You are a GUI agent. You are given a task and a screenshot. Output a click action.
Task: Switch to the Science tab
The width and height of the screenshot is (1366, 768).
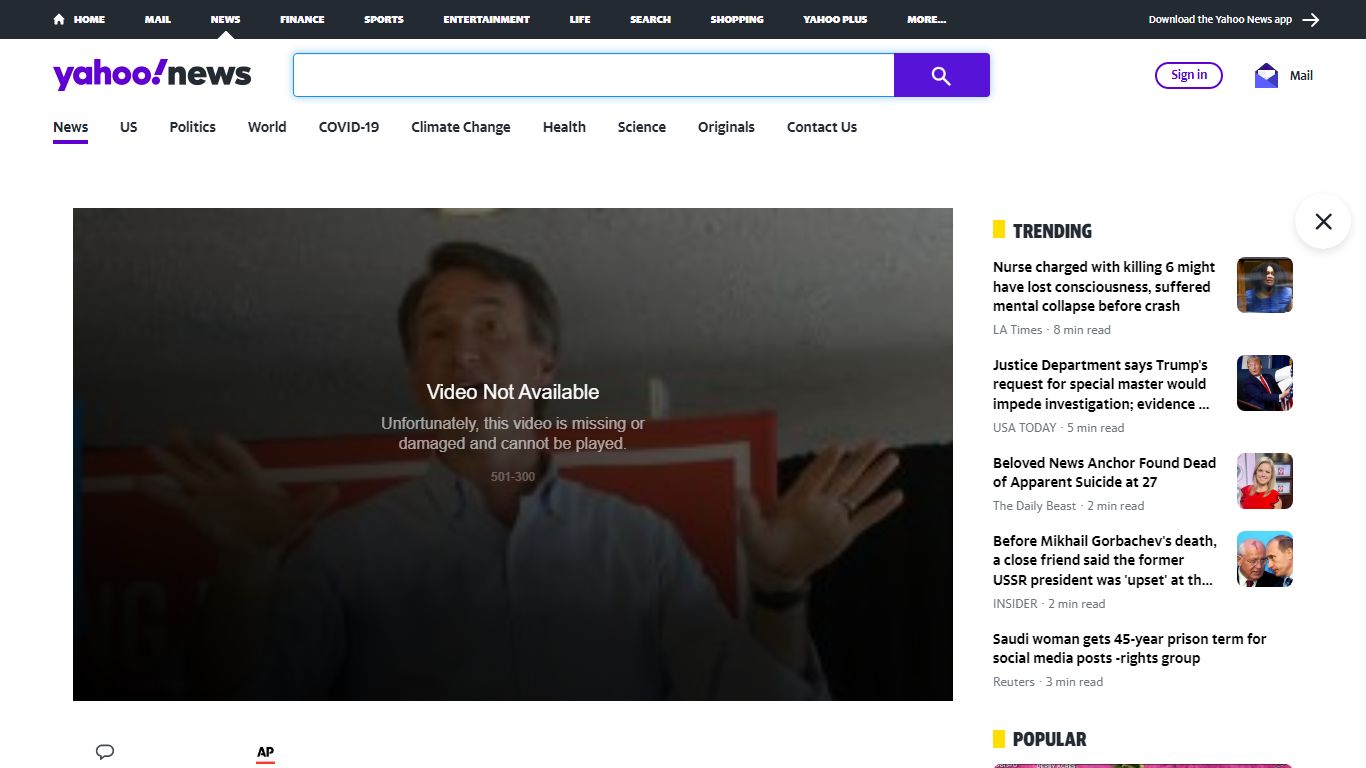pos(642,127)
